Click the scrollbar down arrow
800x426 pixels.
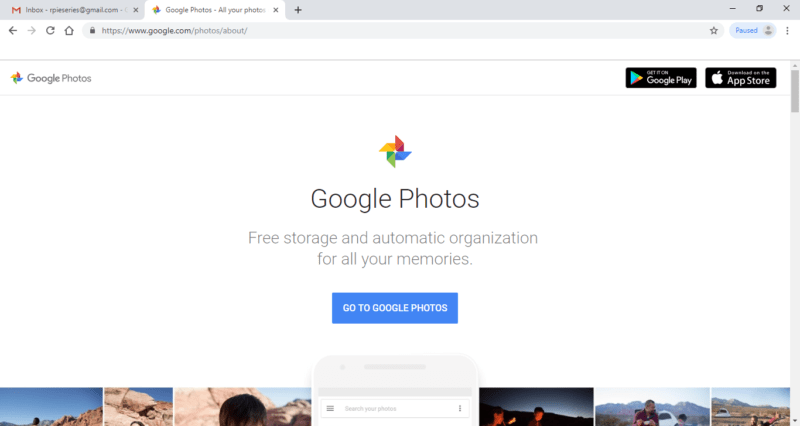[x=795, y=421]
